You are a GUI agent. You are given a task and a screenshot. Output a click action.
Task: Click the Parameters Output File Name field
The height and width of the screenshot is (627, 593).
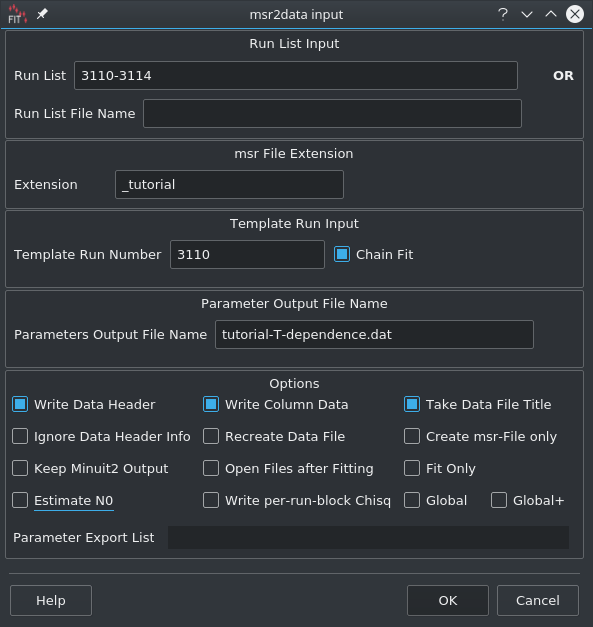(374, 334)
